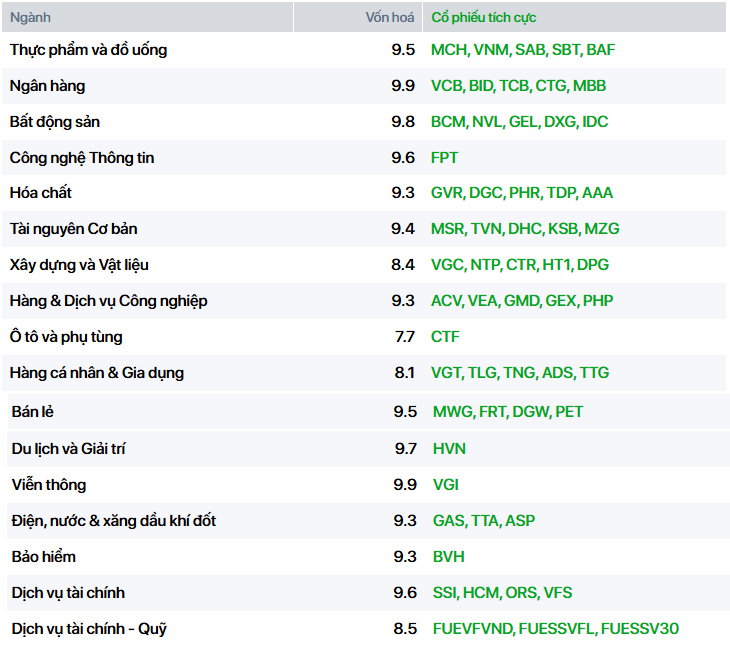Click the 9.3 value for Bảo hiểm

[405, 557]
